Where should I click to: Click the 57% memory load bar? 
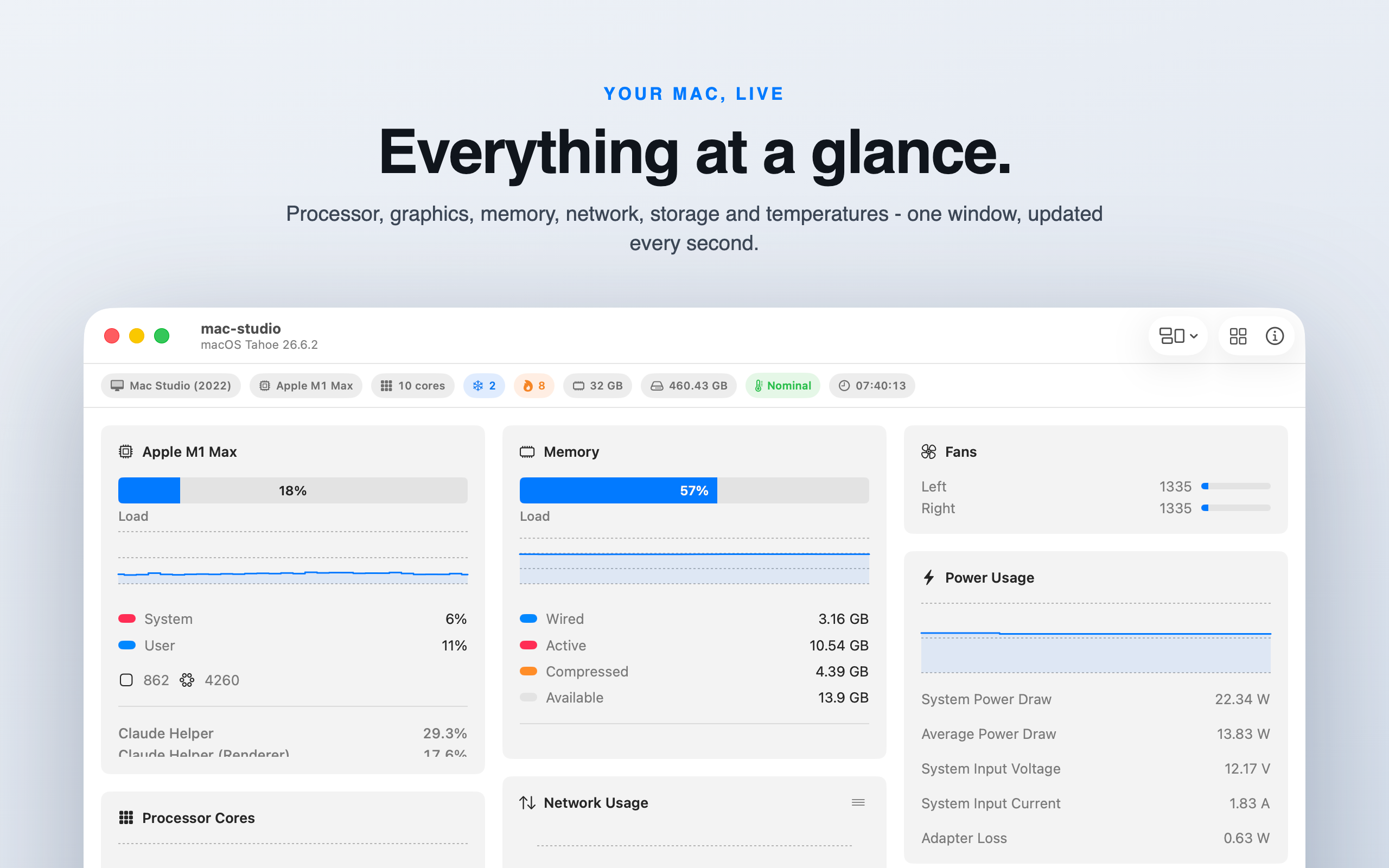click(694, 490)
